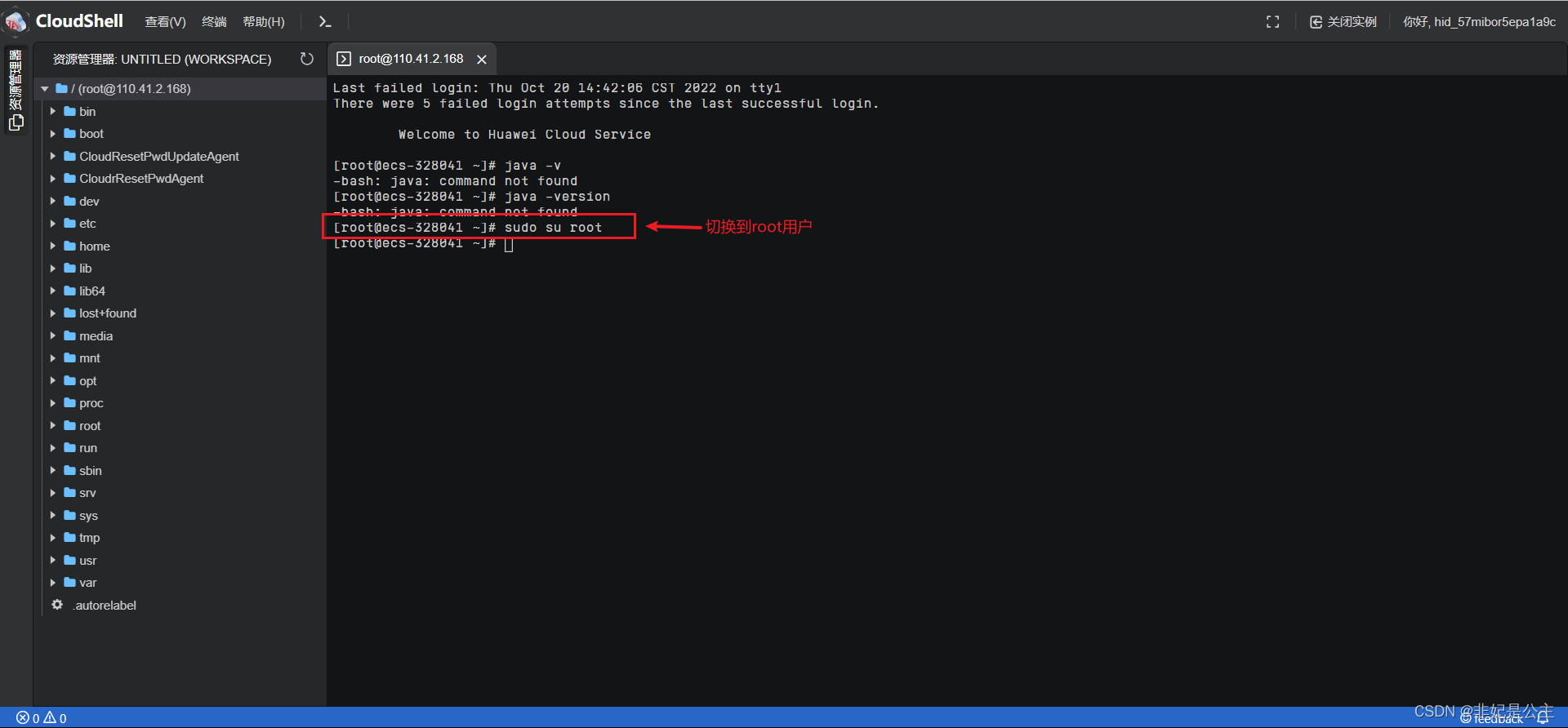Click the warnings triangle icon in status bar
Screen dimensions: 1568x728
[50, 718]
